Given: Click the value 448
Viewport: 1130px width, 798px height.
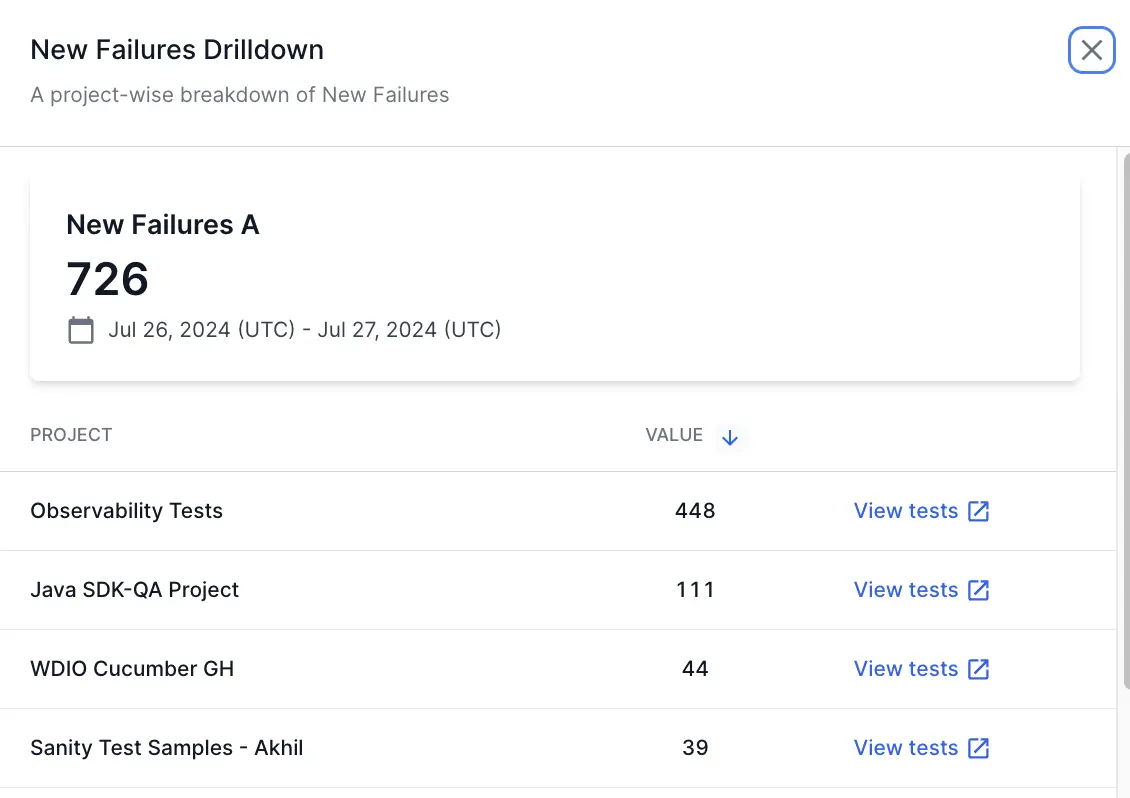Looking at the screenshot, I should pyautogui.click(x=695, y=511).
